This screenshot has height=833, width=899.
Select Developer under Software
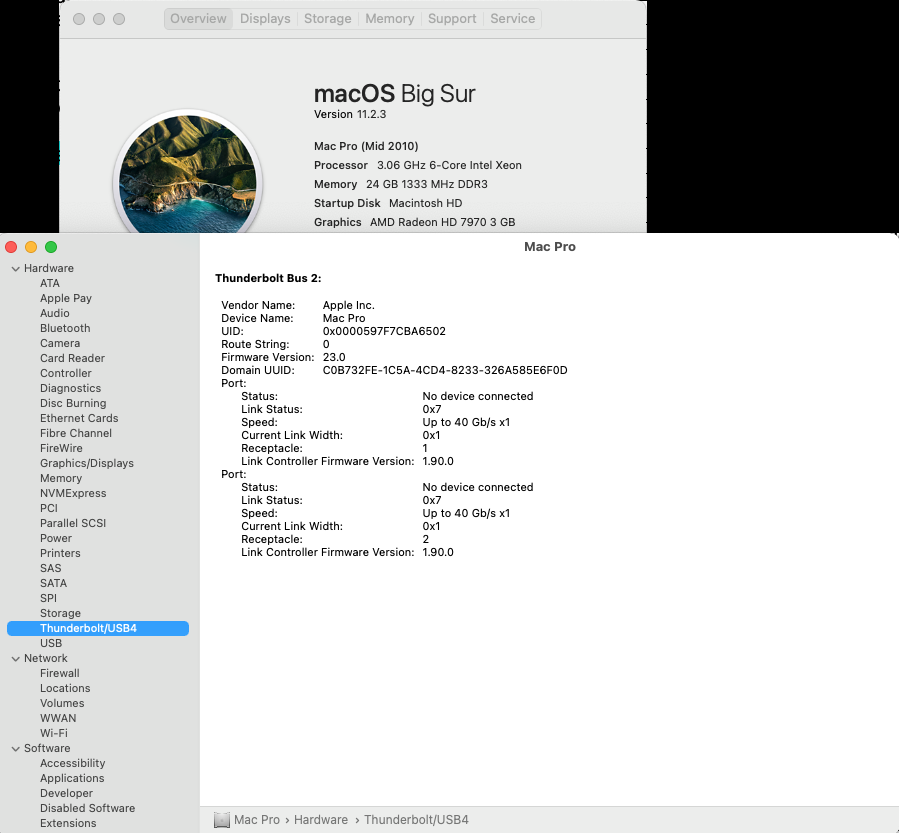66,793
